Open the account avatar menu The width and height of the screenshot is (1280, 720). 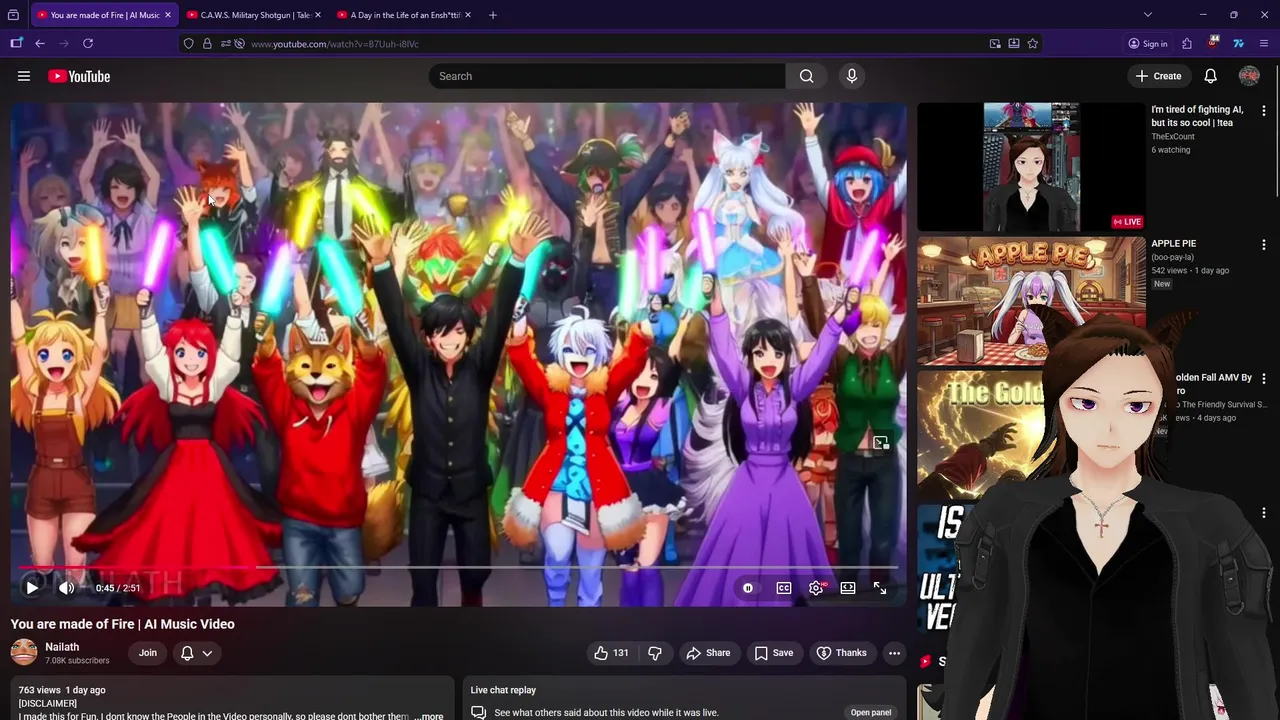pos(1249,76)
